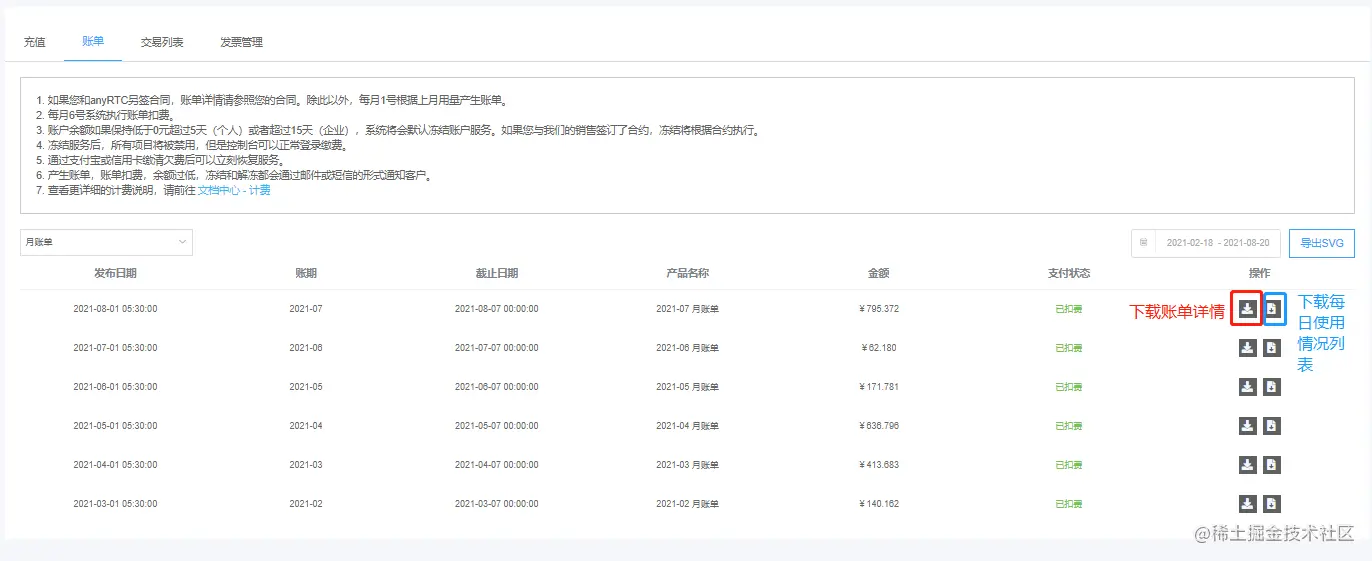Download bill details for the 2021-06 bill
The width and height of the screenshot is (1372, 561).
(1247, 348)
